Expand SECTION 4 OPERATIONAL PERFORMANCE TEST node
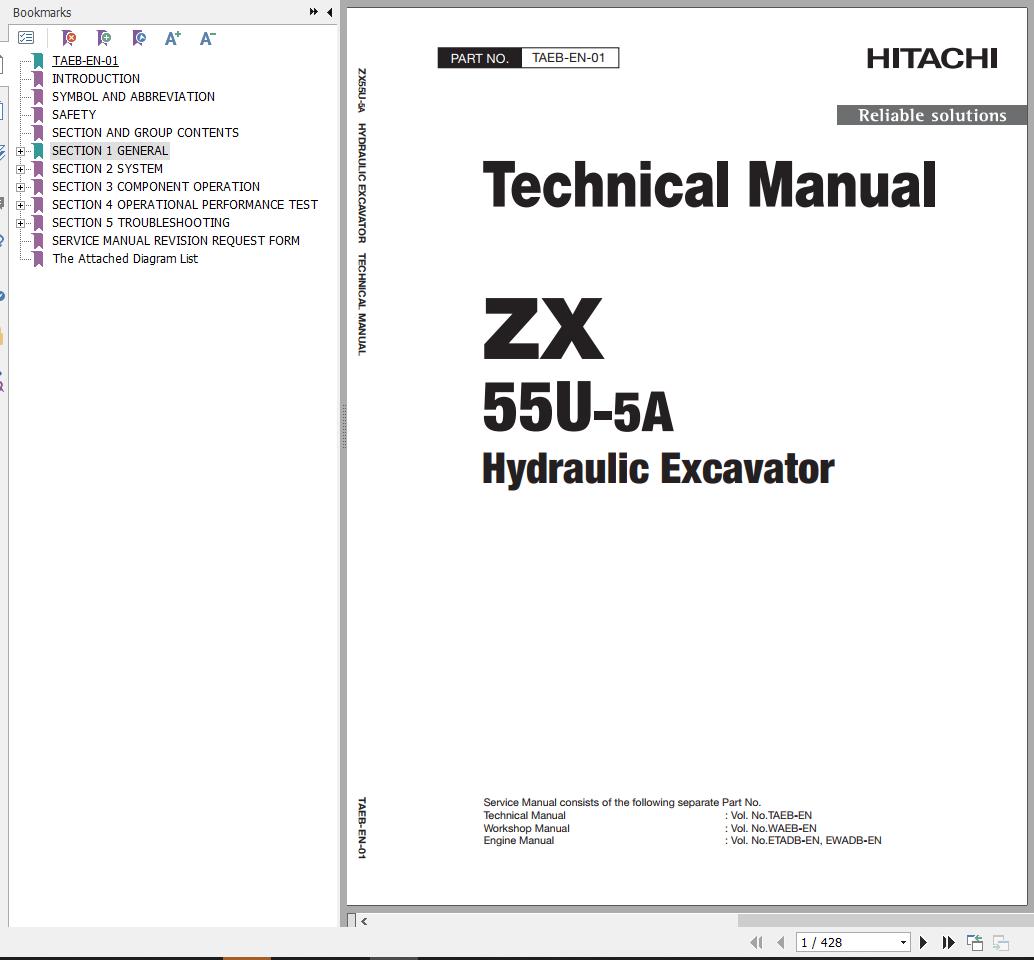Screen dimensions: 1034x960 point(20,205)
